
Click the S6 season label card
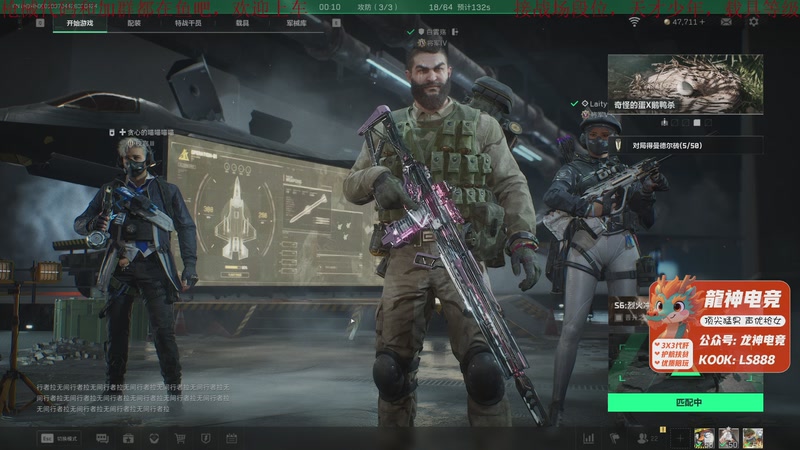631,311
